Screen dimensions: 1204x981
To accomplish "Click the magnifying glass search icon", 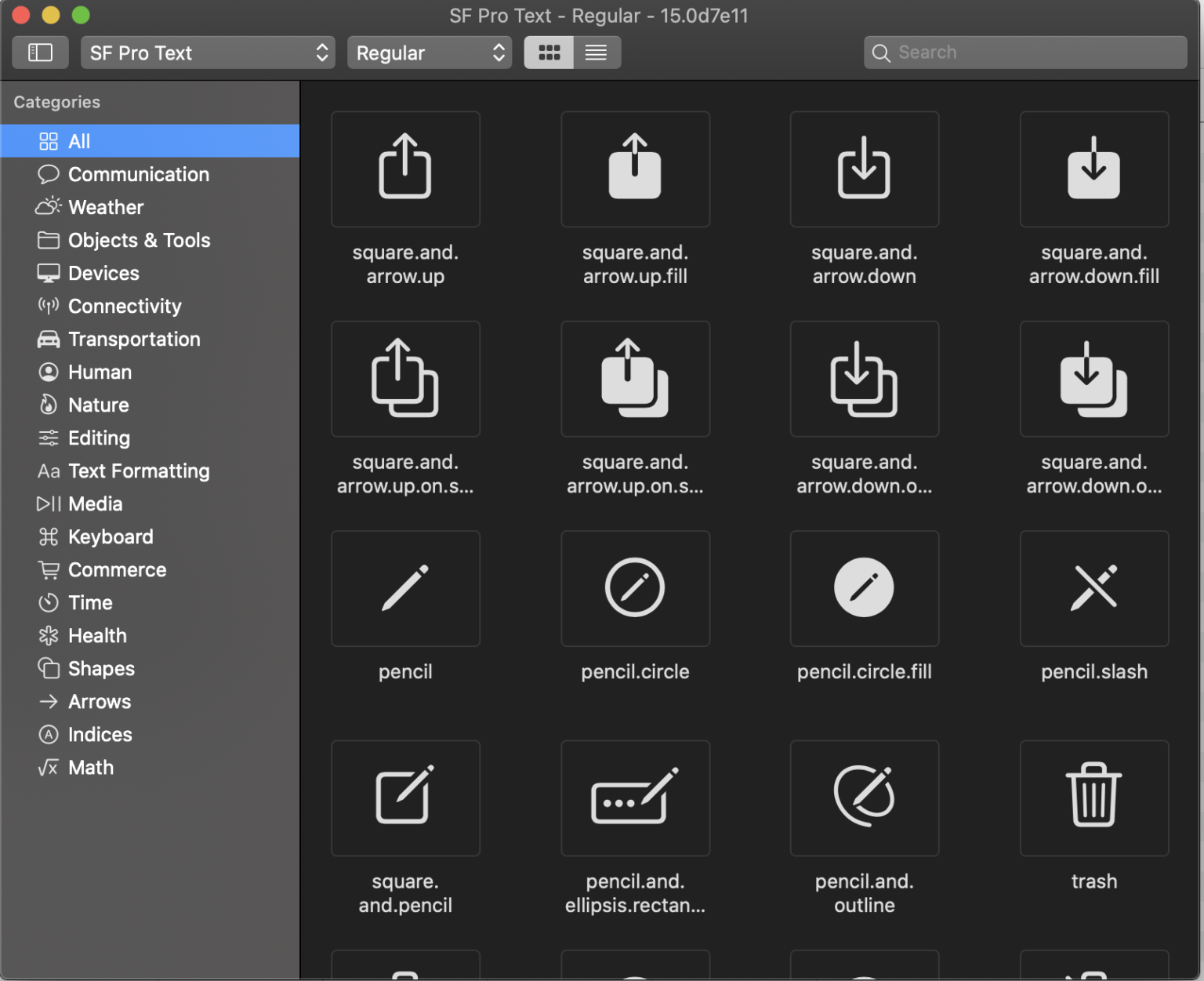I will (x=881, y=53).
